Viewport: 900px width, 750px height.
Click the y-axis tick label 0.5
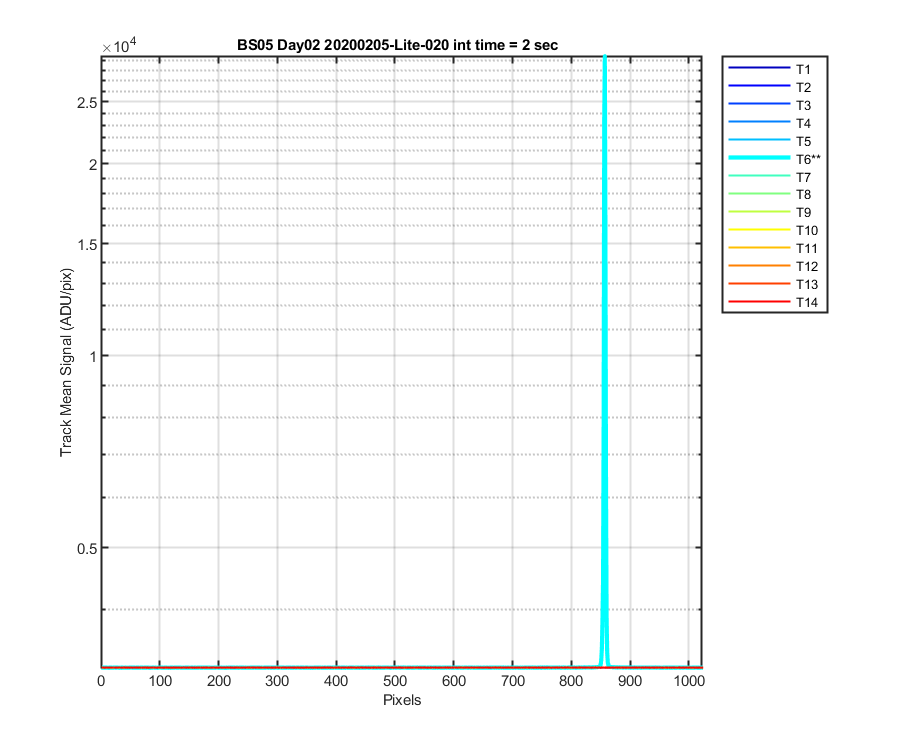[x=87, y=549]
